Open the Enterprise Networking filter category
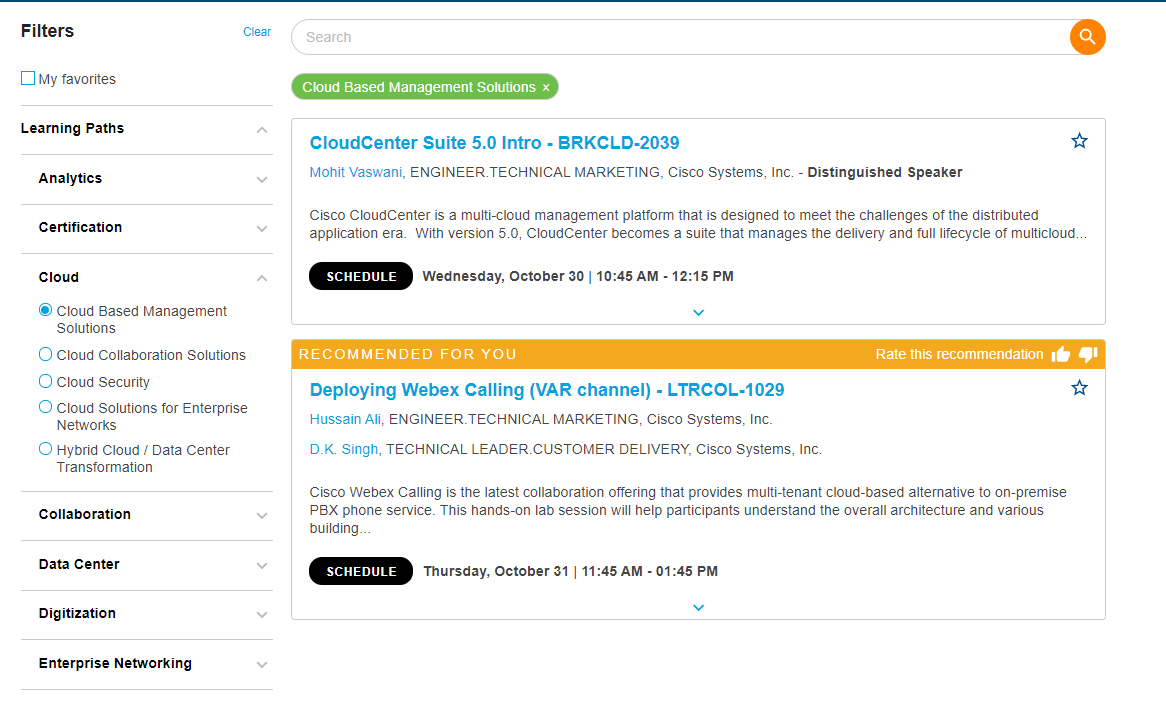The width and height of the screenshot is (1166, 704). pos(262,664)
